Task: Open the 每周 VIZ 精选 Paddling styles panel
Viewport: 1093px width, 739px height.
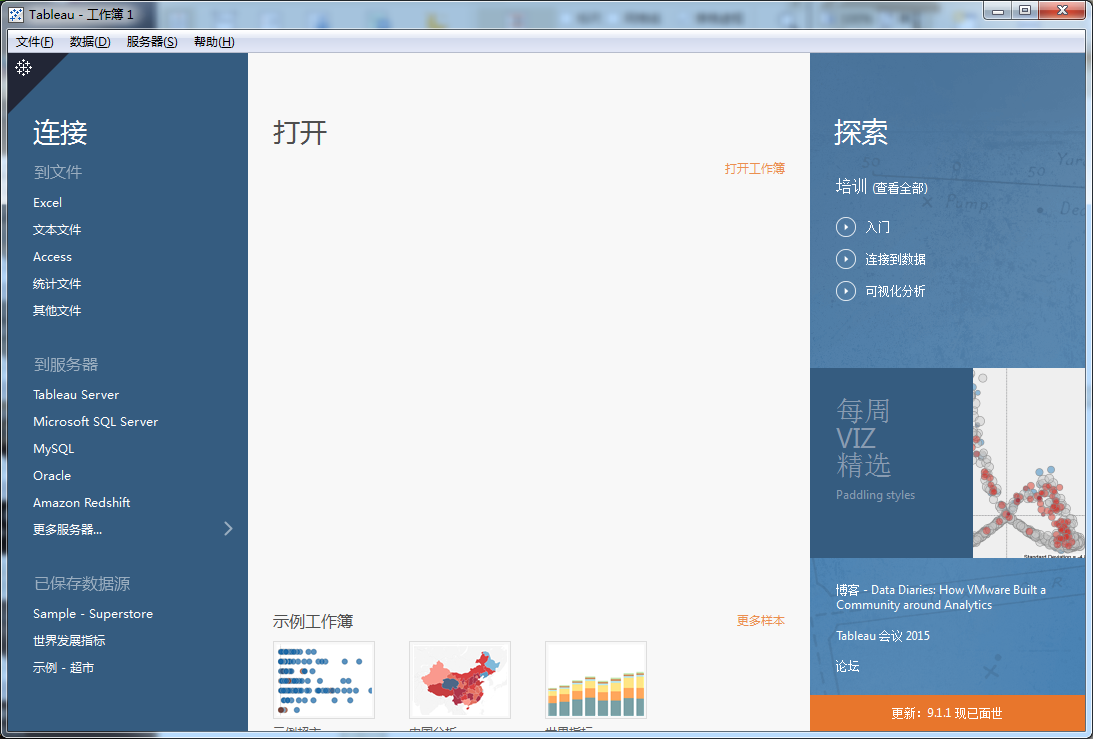Action: [891, 463]
